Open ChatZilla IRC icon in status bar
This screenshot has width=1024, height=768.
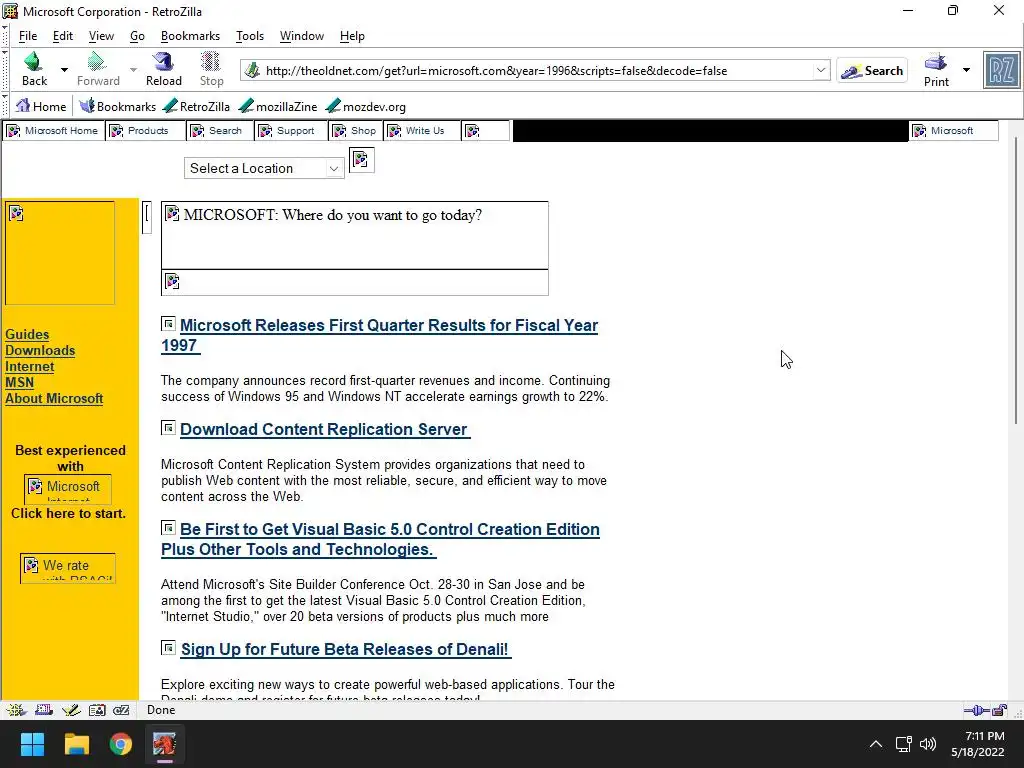click(121, 710)
